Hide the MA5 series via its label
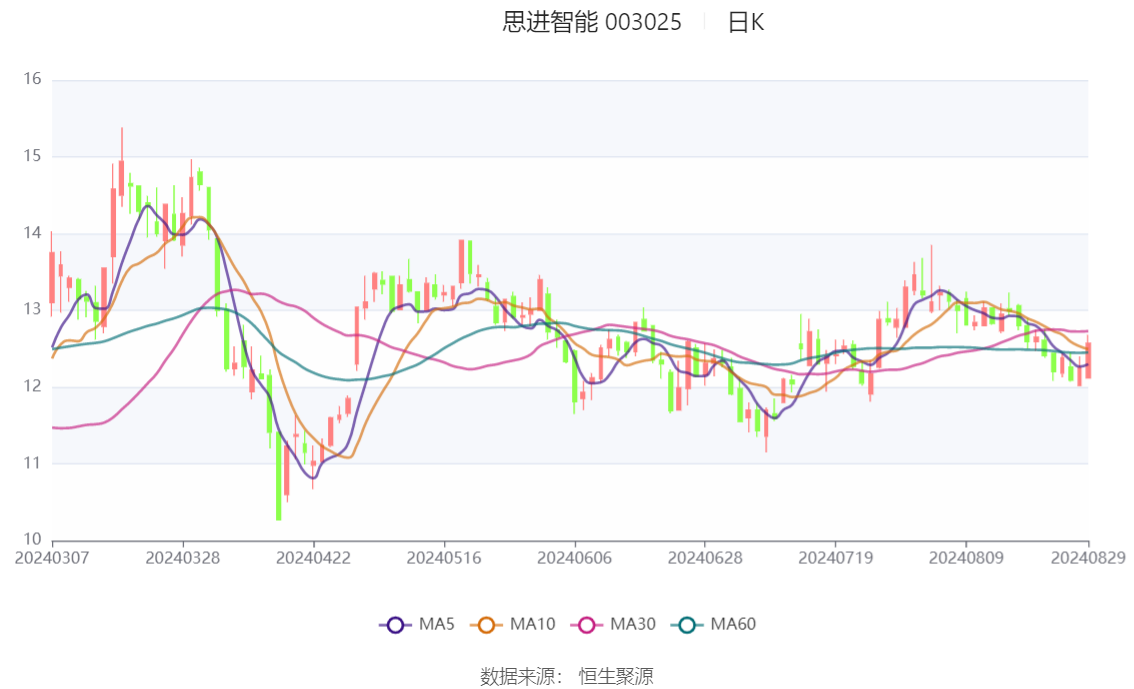1134x689 pixels. (437, 624)
